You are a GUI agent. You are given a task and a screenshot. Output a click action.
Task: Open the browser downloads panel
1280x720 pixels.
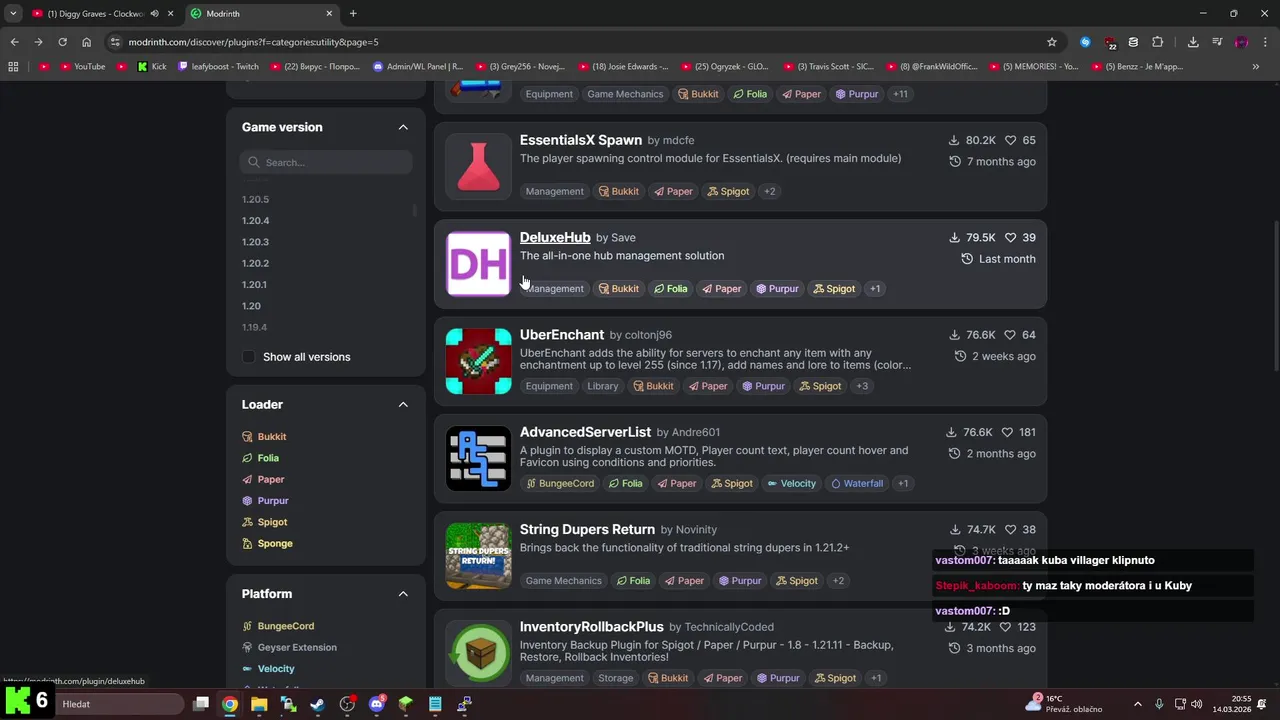click(x=1193, y=42)
